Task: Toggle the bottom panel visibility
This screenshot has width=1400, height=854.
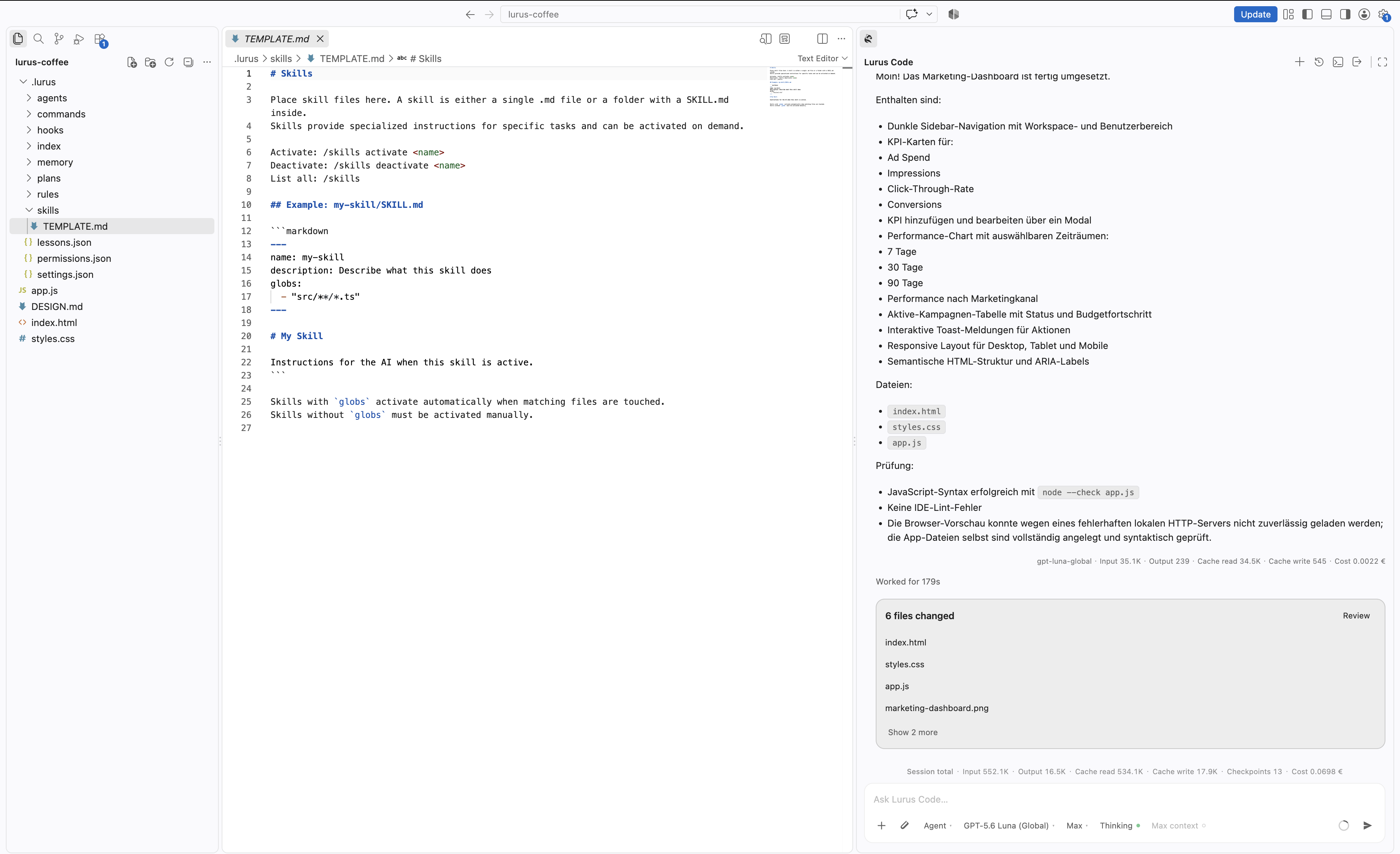Action: (x=1326, y=14)
